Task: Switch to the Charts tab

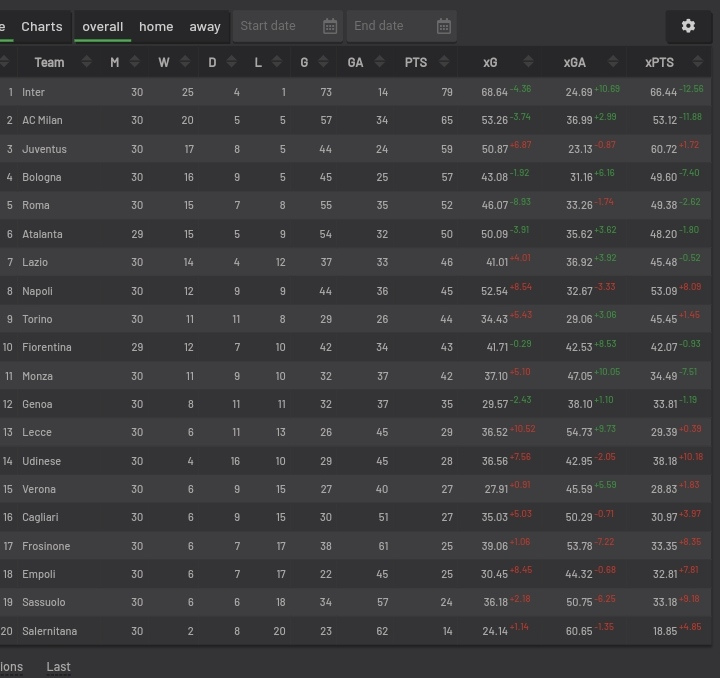Action: pos(42,27)
